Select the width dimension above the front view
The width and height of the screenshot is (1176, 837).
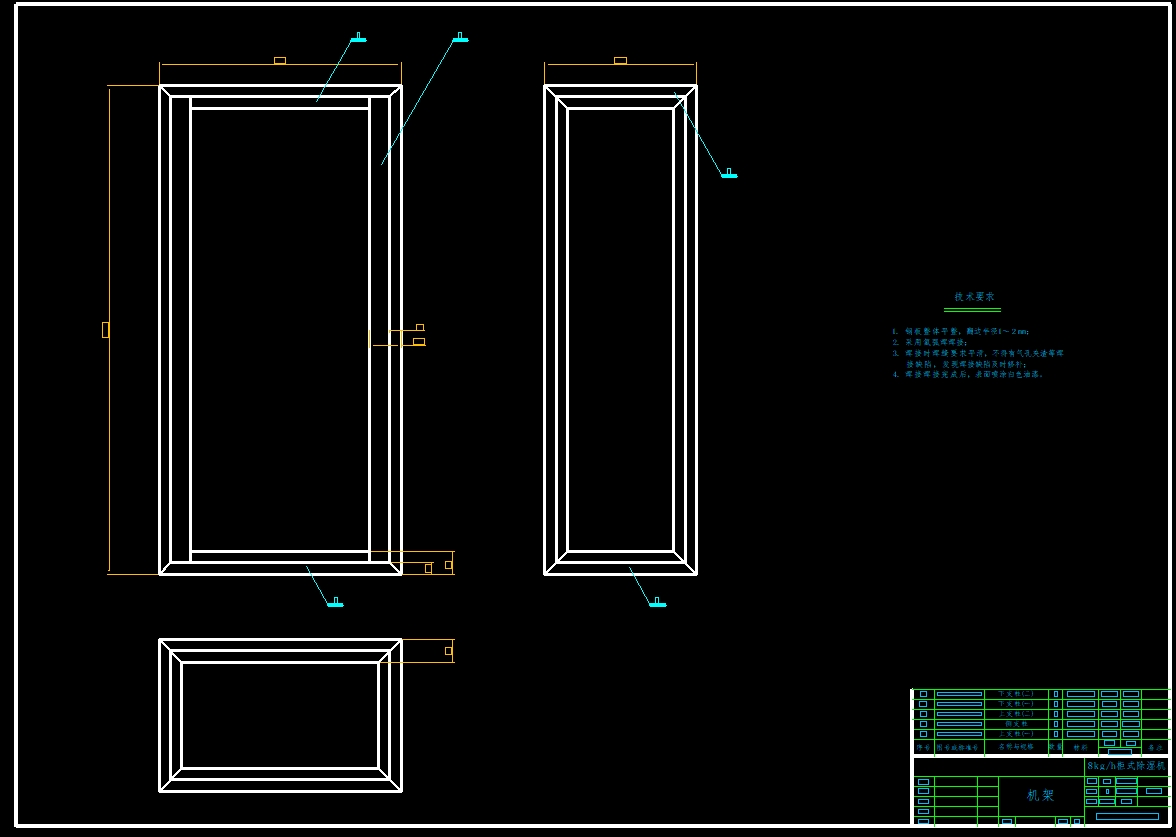click(x=280, y=61)
